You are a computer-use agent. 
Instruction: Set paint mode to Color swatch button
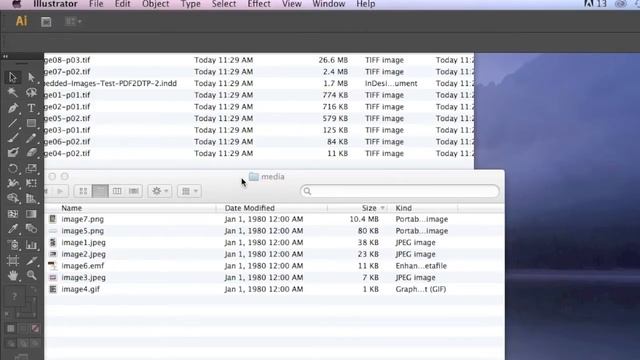[x=11, y=329]
